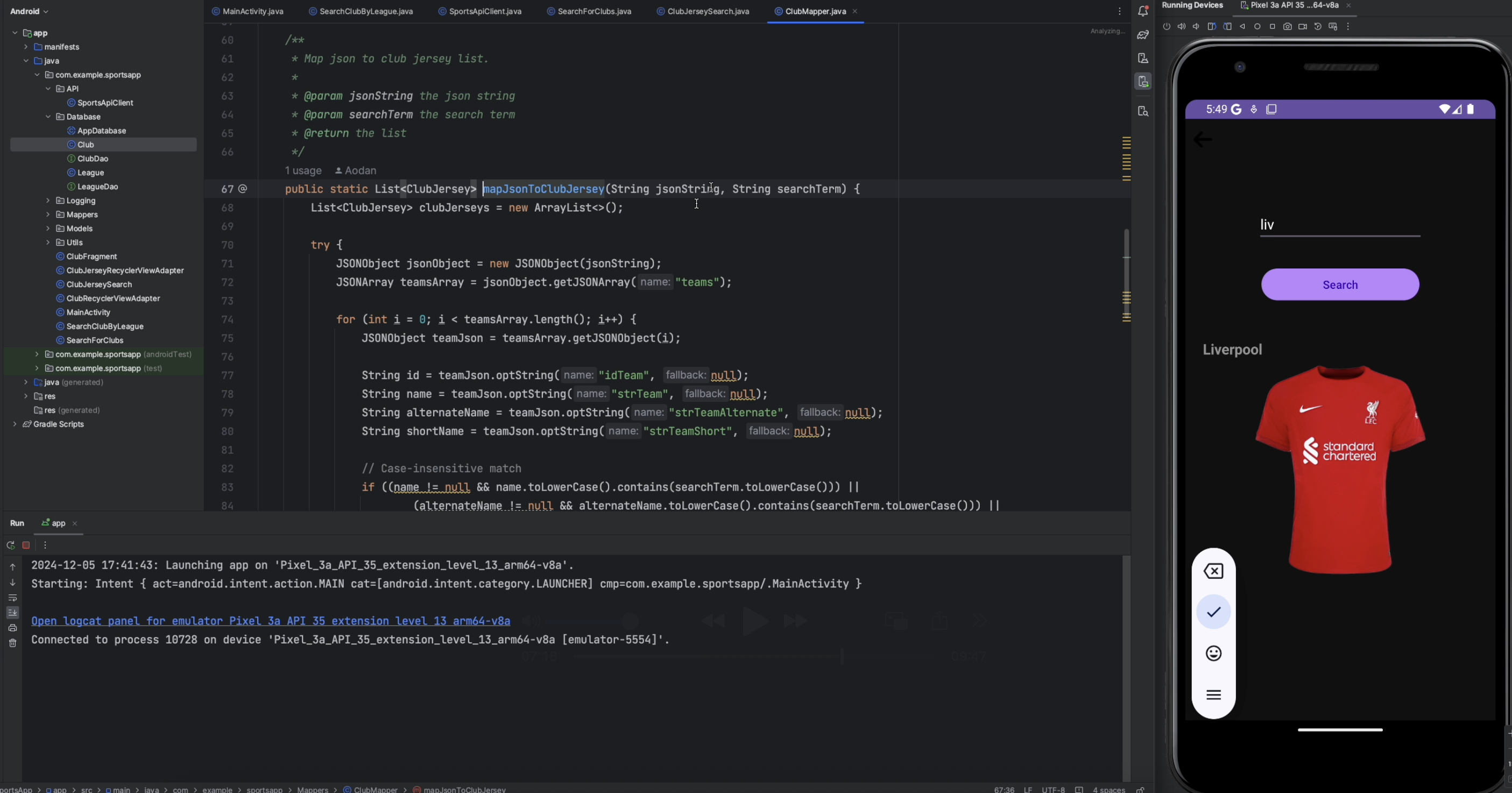This screenshot has height=793, width=1512.
Task: Click the emulator power button icon
Action: (x=1166, y=26)
